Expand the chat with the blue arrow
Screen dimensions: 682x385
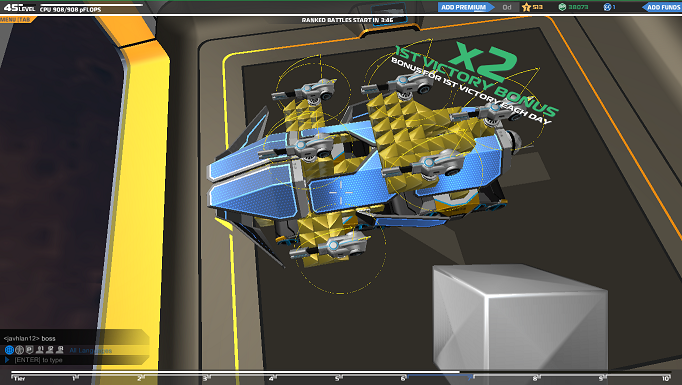7,360
